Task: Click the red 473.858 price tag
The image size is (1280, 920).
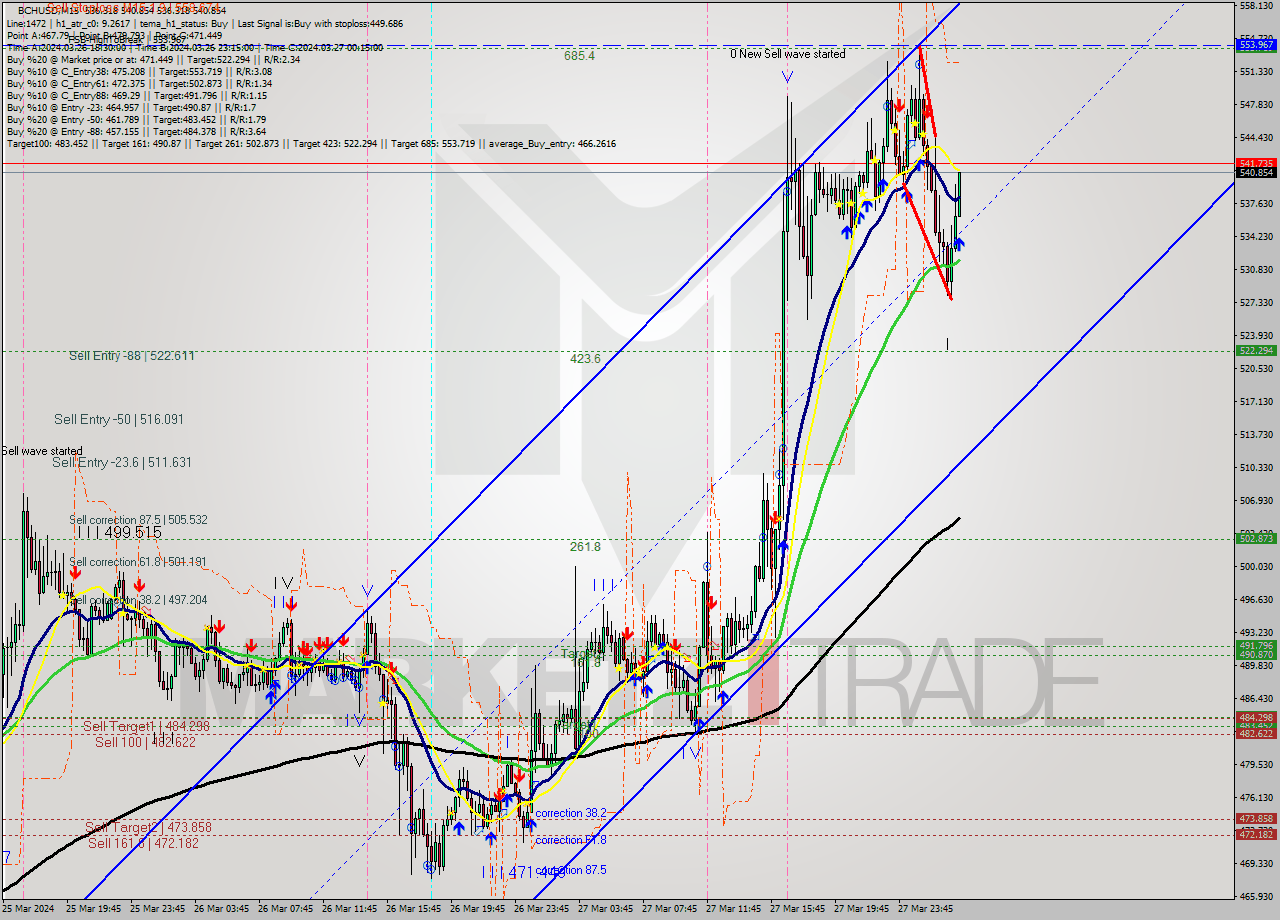Action: pos(1257,818)
